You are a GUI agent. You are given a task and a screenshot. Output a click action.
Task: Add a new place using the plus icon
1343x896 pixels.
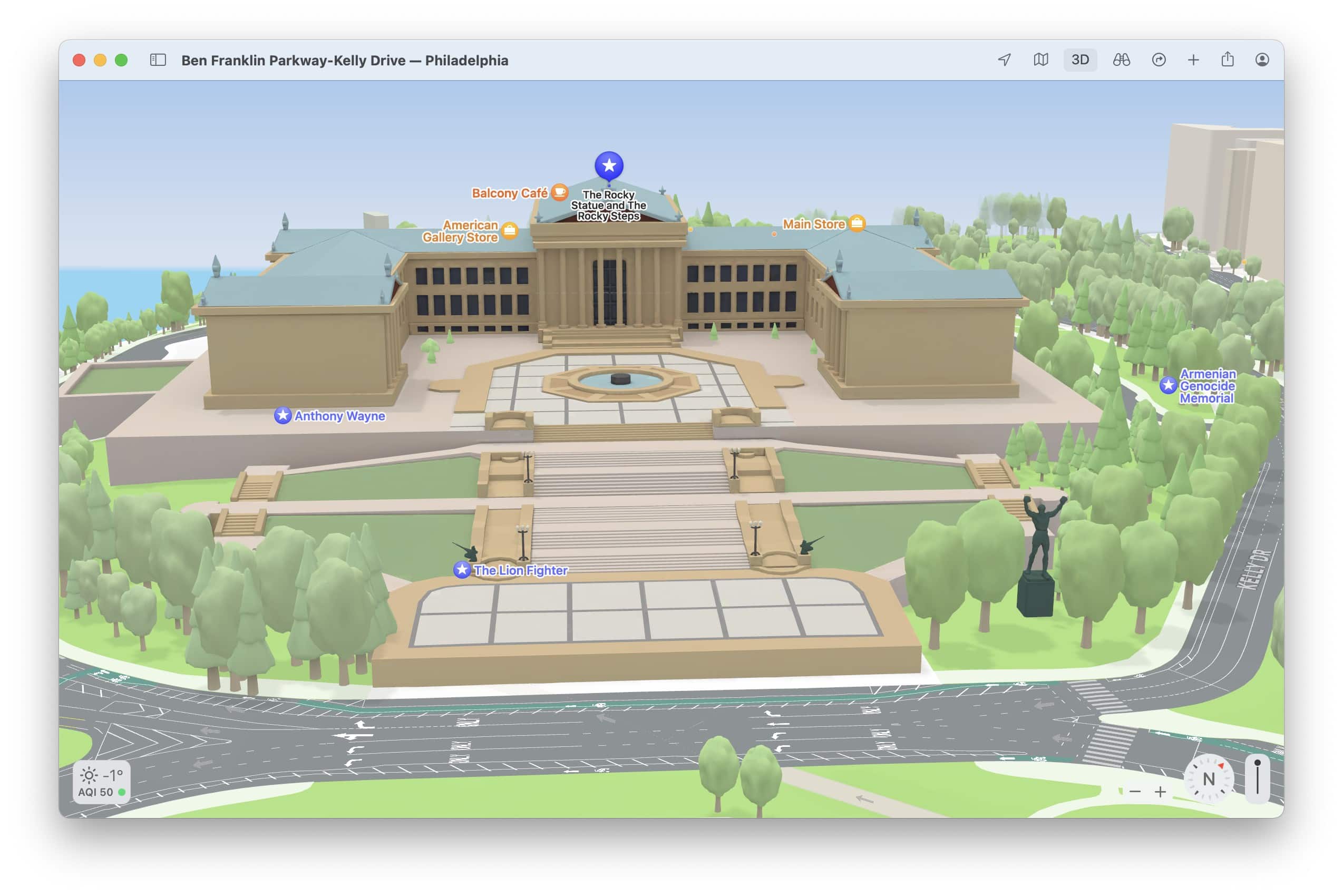coord(1193,60)
